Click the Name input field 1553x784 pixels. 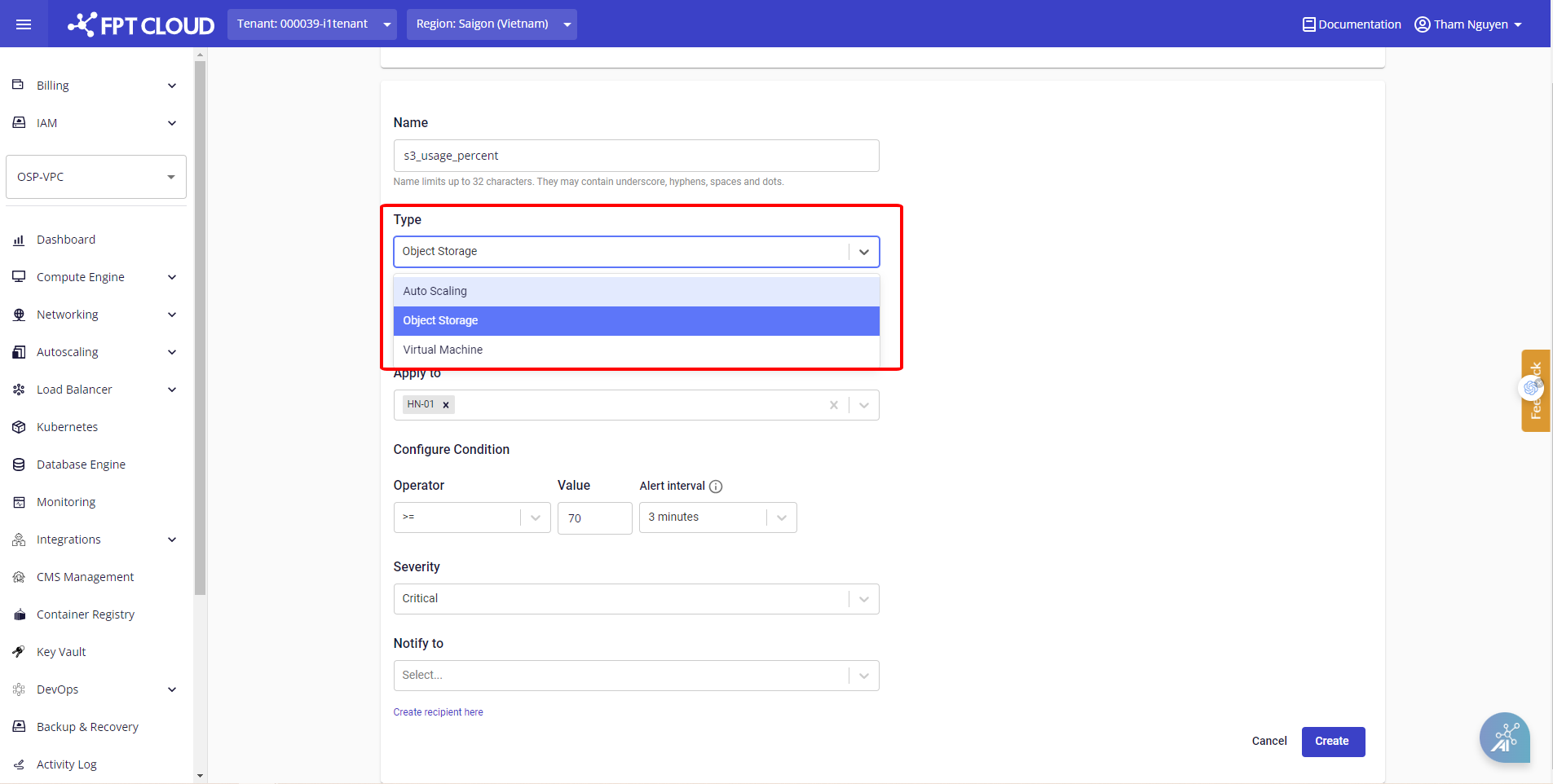636,156
